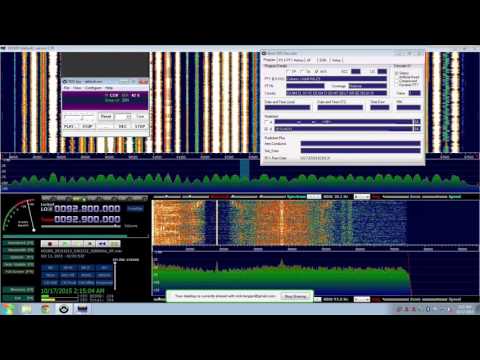Select the Program tab in RDS decoder
The height and width of the screenshot is (360, 480).
click(x=270, y=60)
